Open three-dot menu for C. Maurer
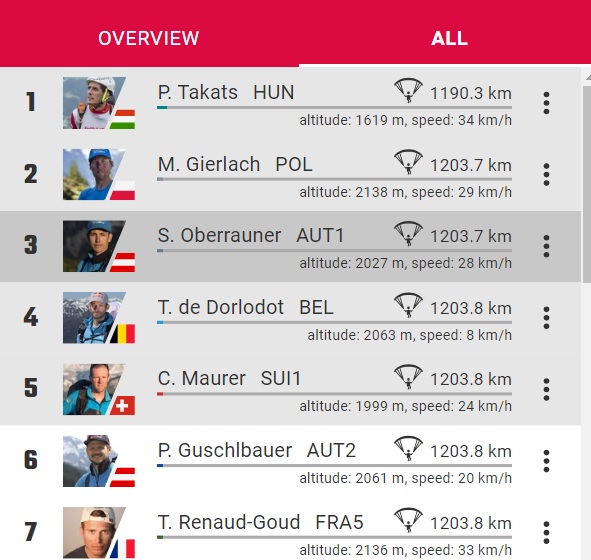This screenshot has width=591, height=560. 546,389
